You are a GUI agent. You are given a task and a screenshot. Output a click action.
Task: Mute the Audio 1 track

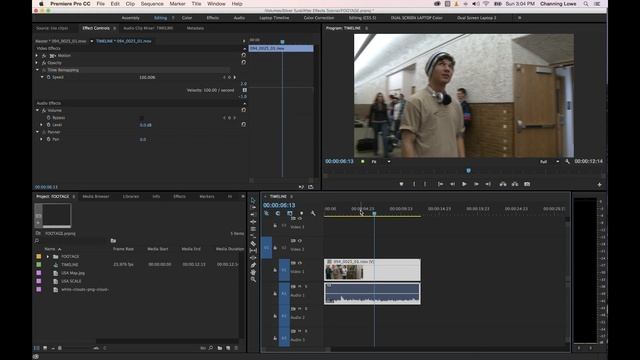pyautogui.click(x=300, y=287)
